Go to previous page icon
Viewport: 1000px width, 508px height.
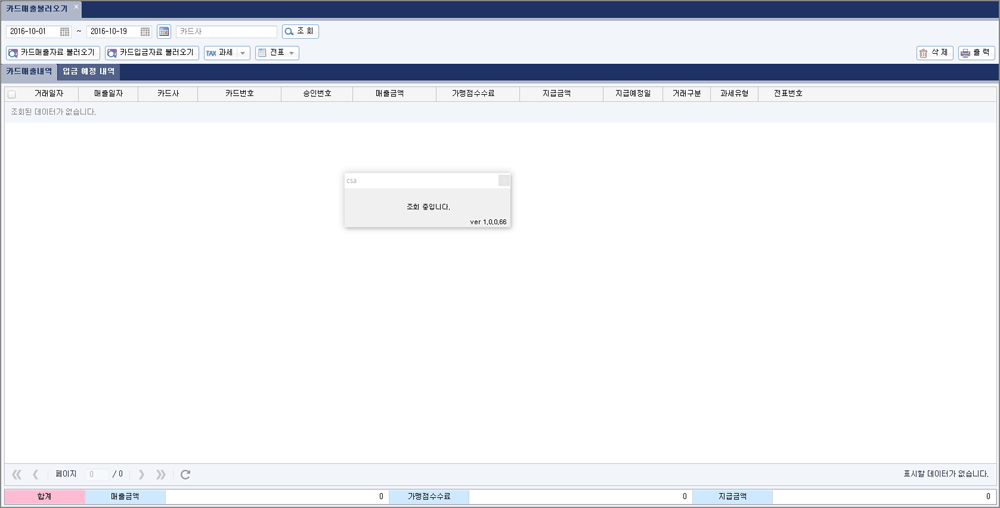coord(36,474)
